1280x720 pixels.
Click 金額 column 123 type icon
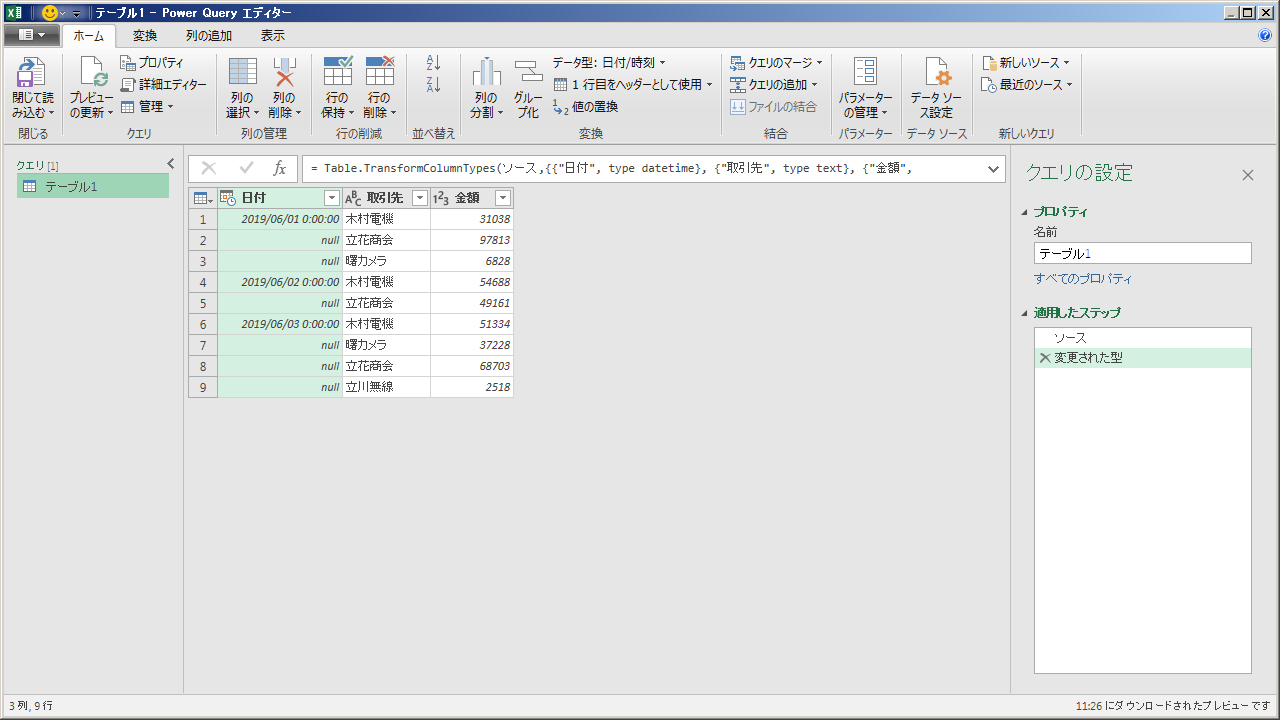point(441,198)
